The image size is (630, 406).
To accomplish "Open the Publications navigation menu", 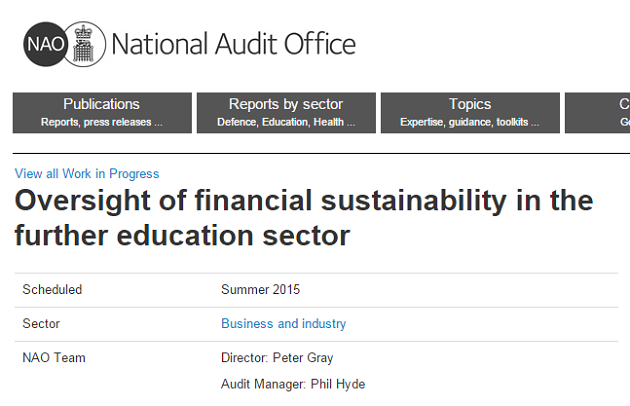I will click(102, 113).
